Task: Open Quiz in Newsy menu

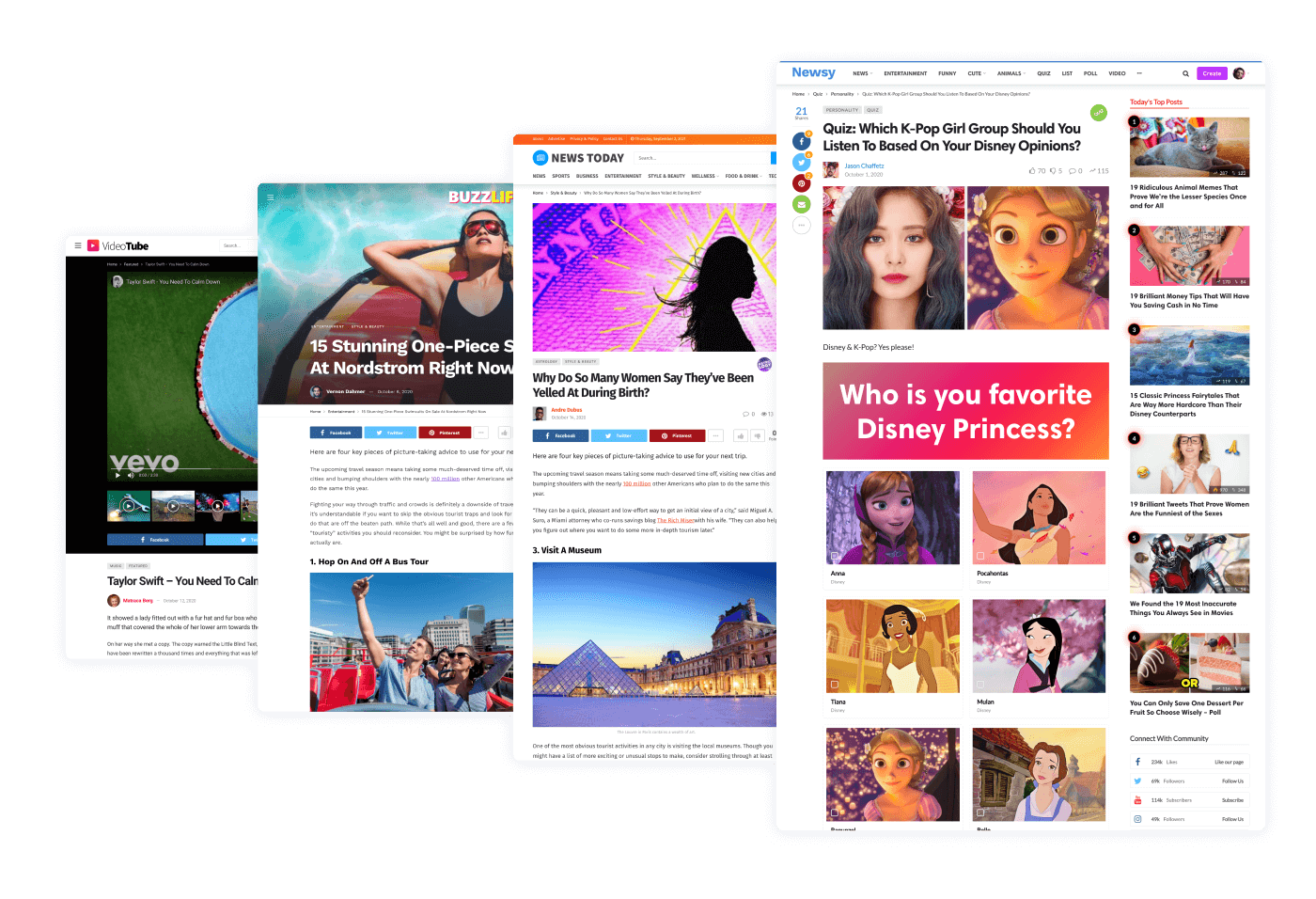Action: click(1043, 73)
